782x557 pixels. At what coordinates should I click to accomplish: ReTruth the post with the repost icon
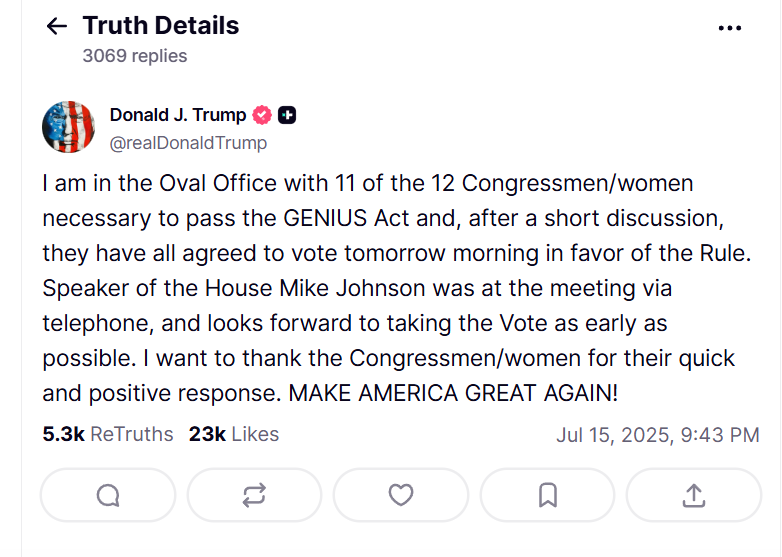(x=254, y=495)
